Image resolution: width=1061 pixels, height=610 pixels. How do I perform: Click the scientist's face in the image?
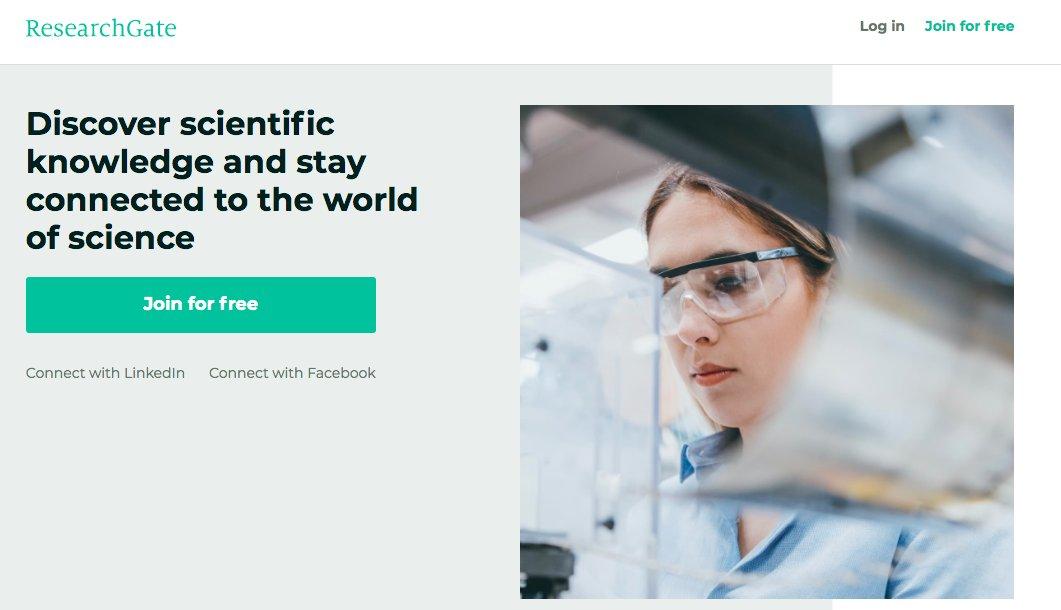point(717,318)
